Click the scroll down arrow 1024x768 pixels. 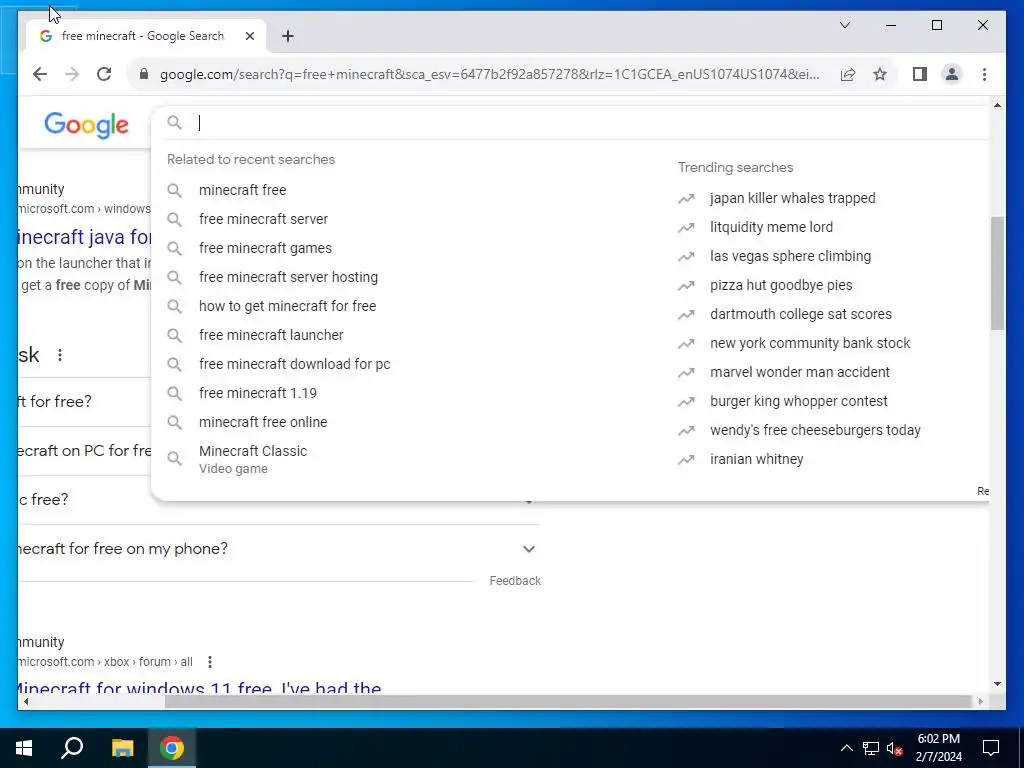coord(997,684)
